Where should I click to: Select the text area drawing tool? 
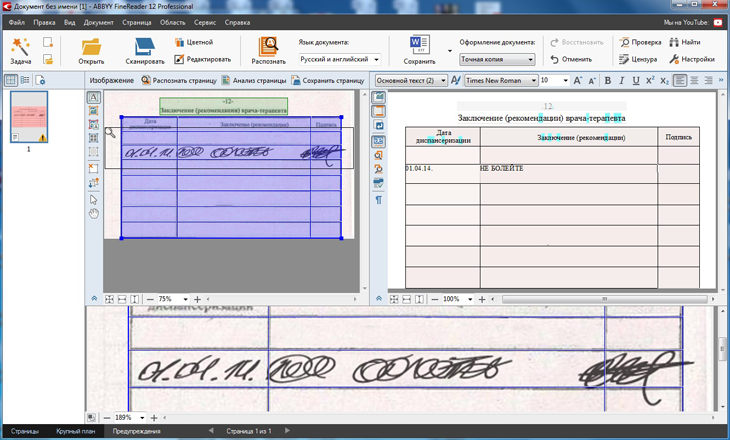93,98
